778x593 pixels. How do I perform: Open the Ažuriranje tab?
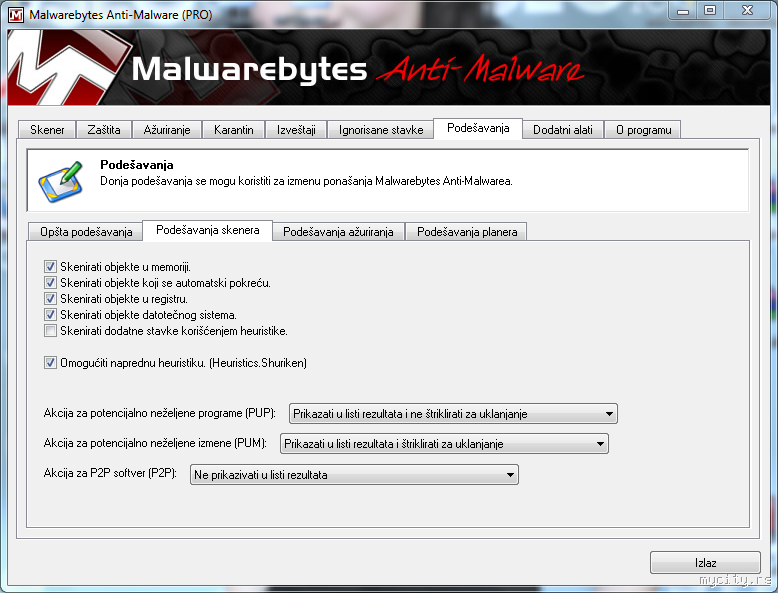coord(167,130)
